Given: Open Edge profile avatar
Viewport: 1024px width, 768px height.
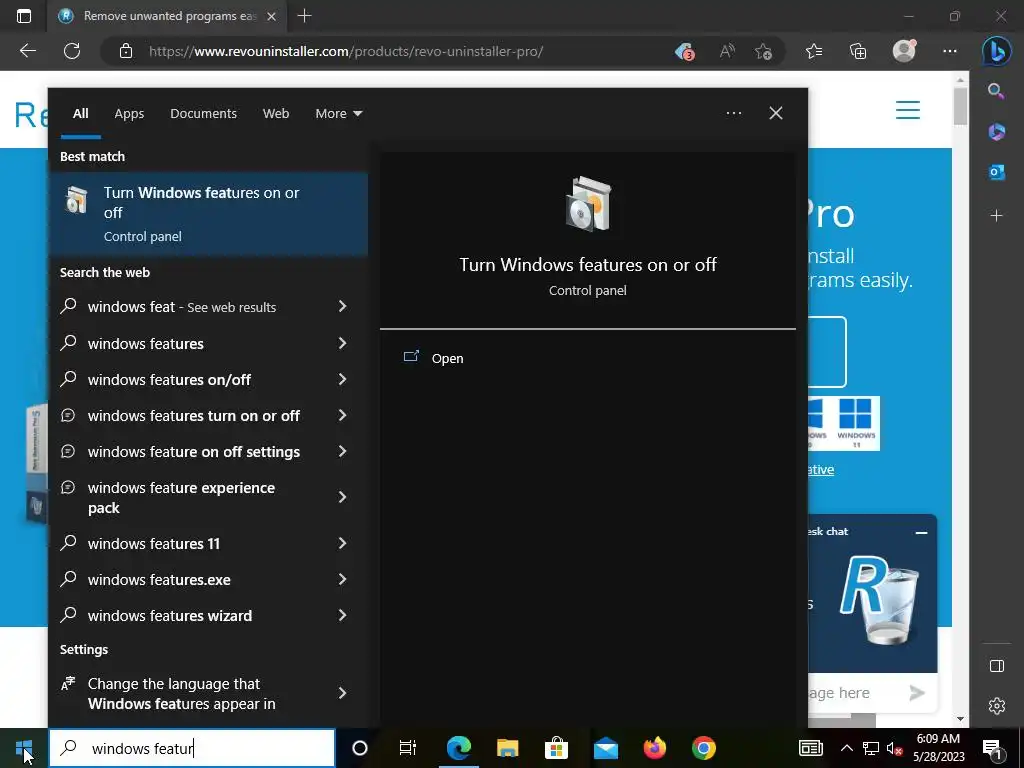Looking at the screenshot, I should coord(904,51).
